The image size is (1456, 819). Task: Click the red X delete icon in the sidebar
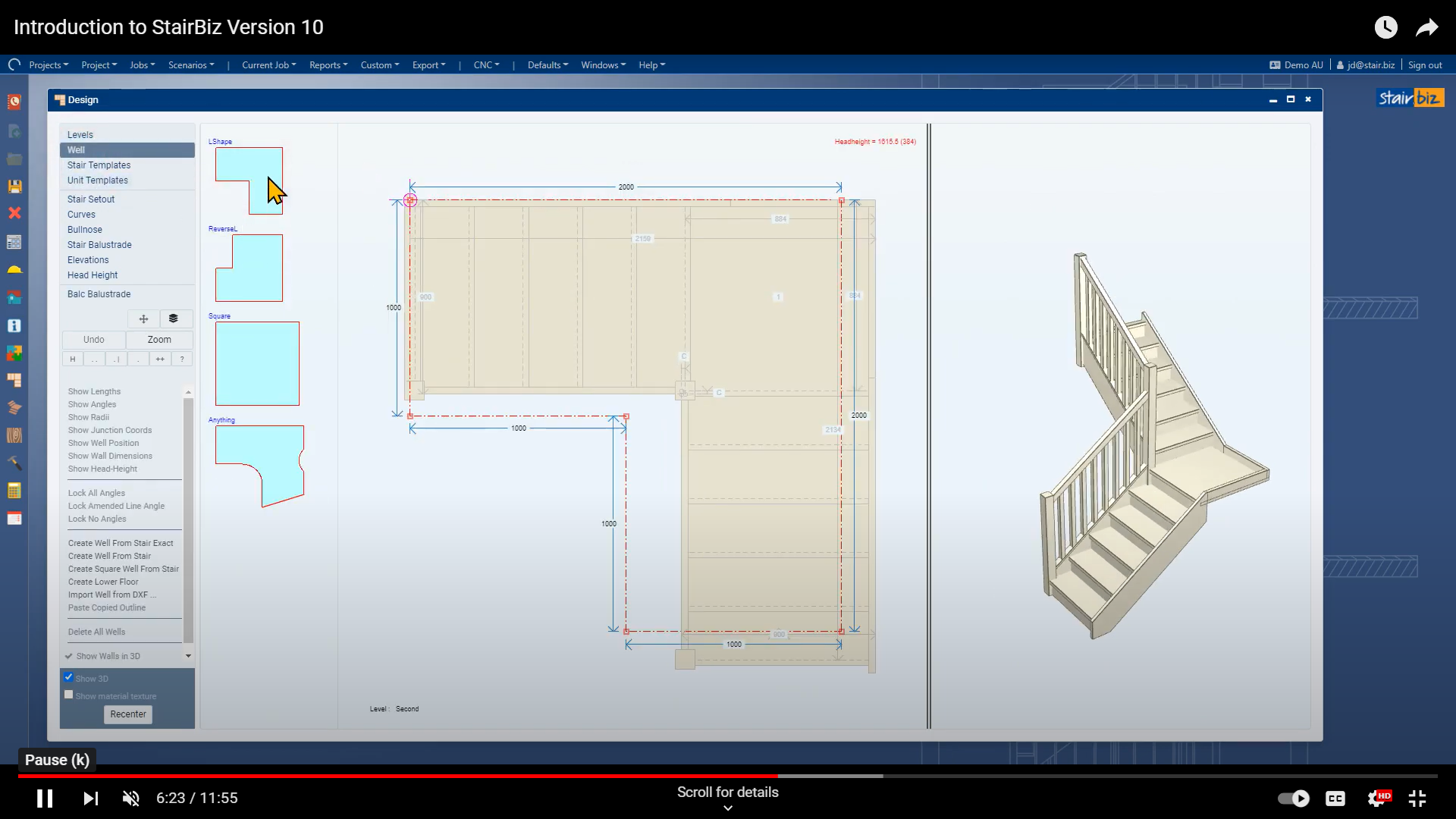point(14,213)
